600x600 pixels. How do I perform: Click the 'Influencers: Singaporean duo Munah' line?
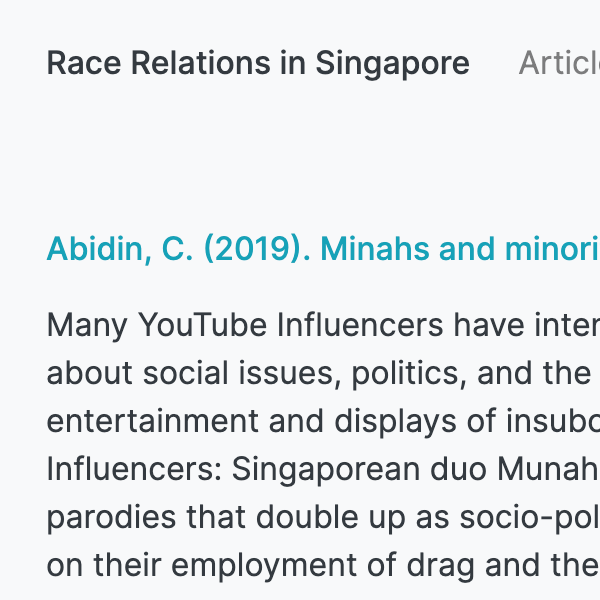(x=323, y=470)
